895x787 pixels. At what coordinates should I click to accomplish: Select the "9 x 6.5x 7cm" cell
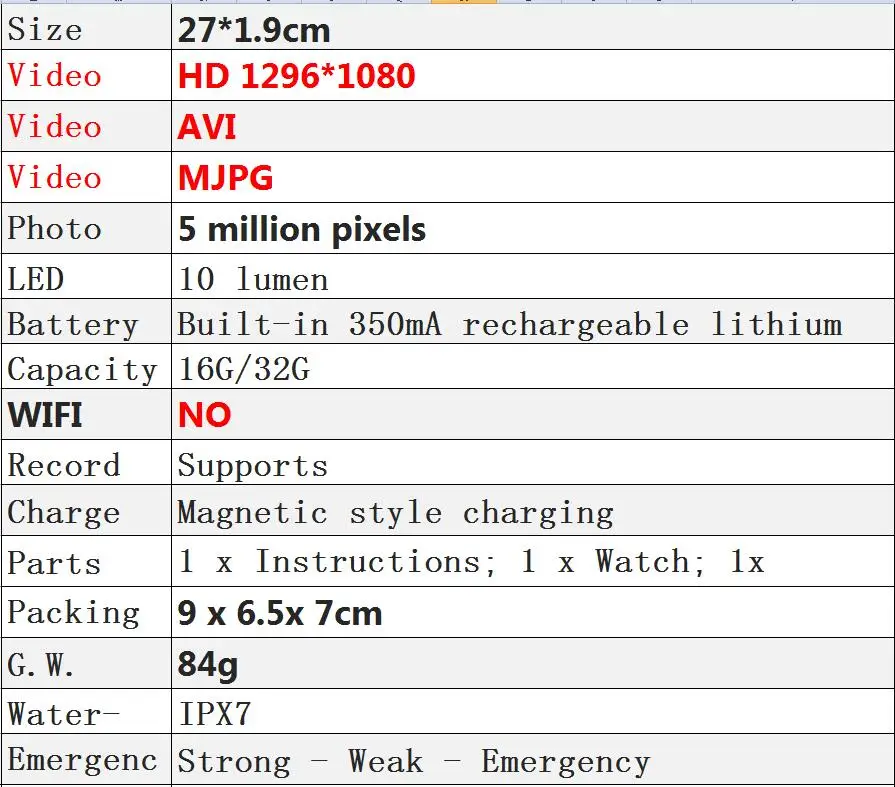[x=533, y=612]
